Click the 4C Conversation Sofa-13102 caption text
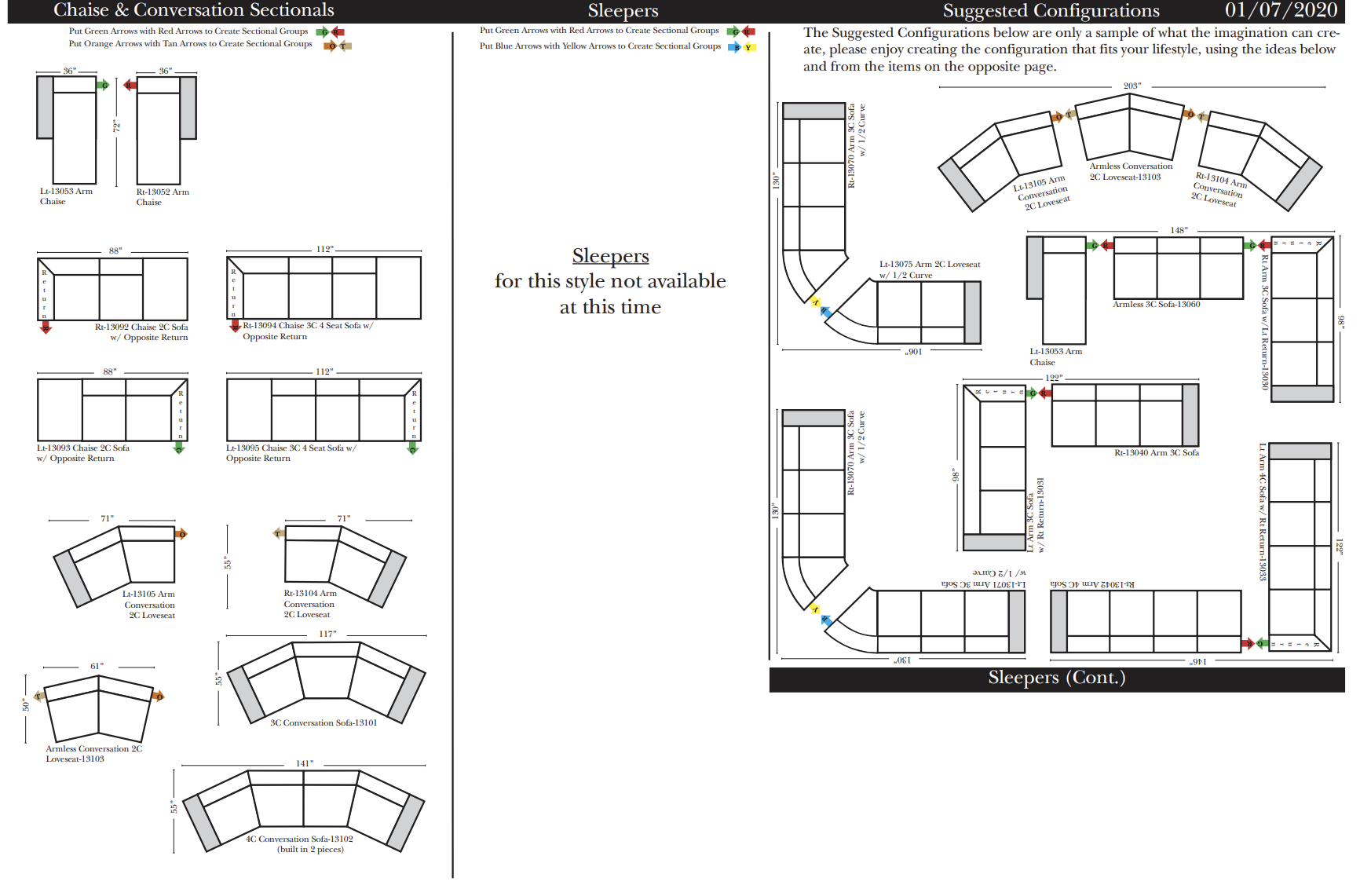The height and width of the screenshot is (896, 1360). (299, 839)
